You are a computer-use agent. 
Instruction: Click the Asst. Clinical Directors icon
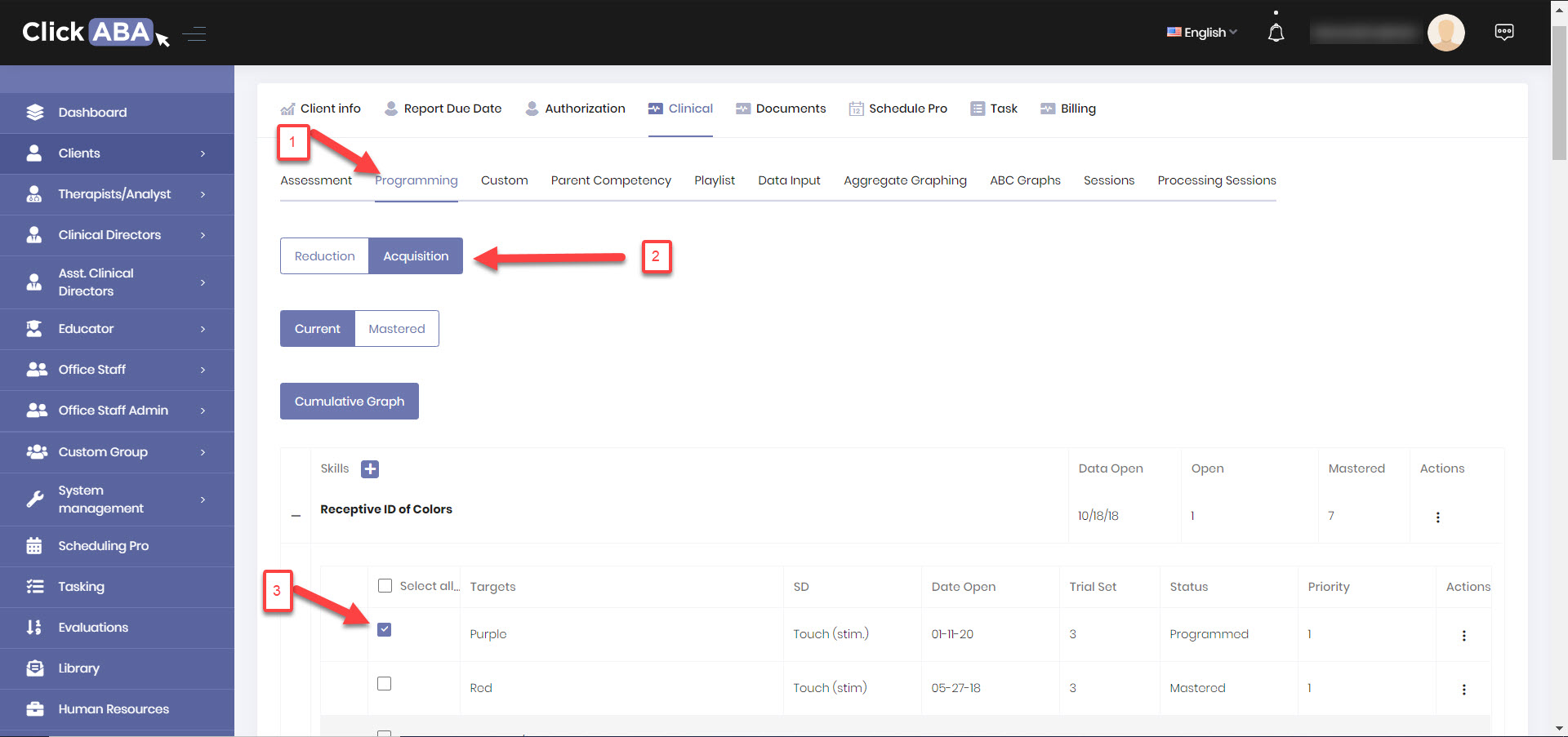pos(34,282)
